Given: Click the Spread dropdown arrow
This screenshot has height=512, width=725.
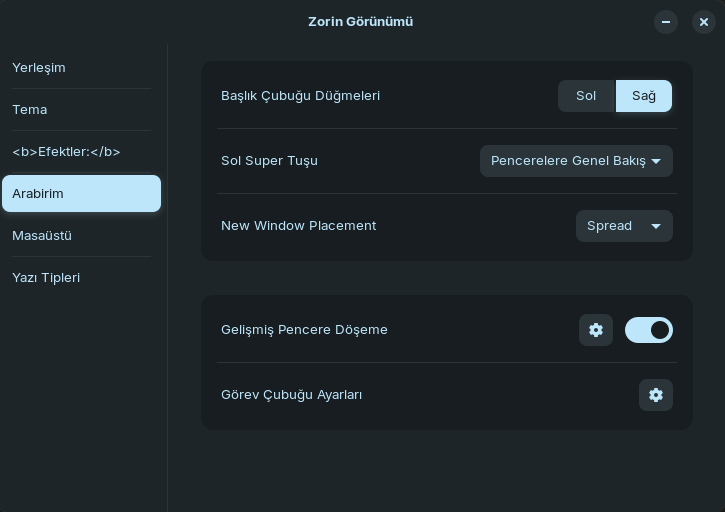Looking at the screenshot, I should [x=656, y=226].
